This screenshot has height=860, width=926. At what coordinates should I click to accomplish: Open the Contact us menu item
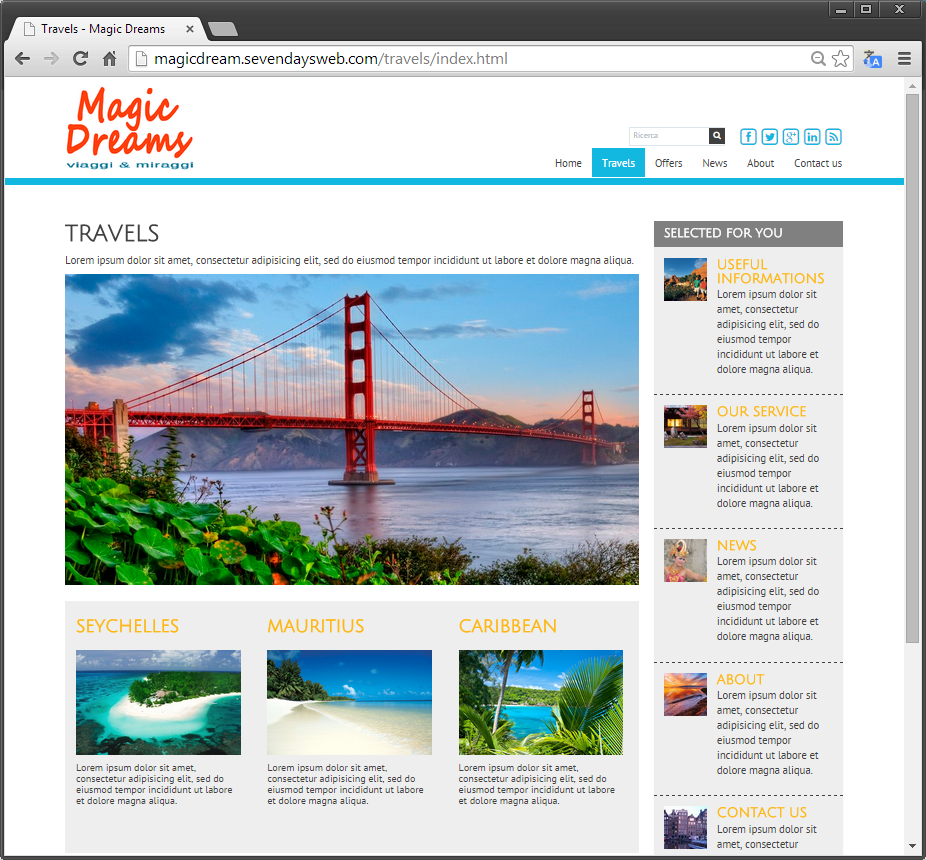point(818,163)
